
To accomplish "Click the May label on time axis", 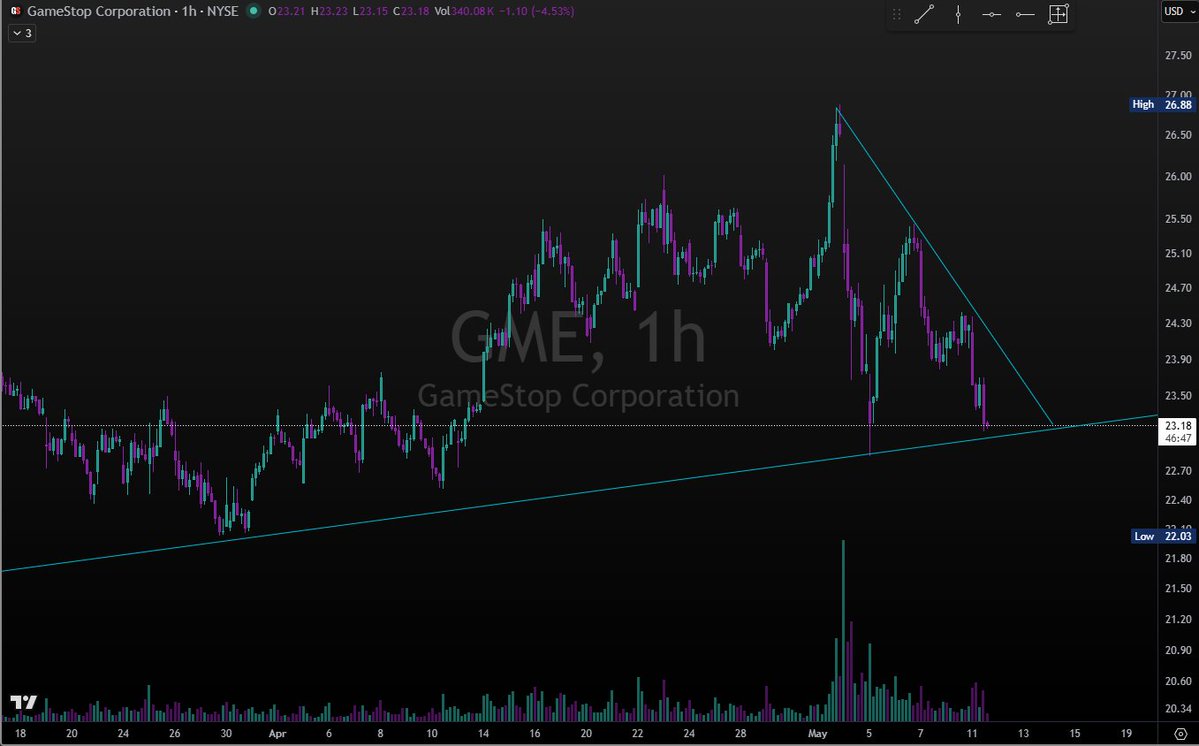I will pos(817,734).
